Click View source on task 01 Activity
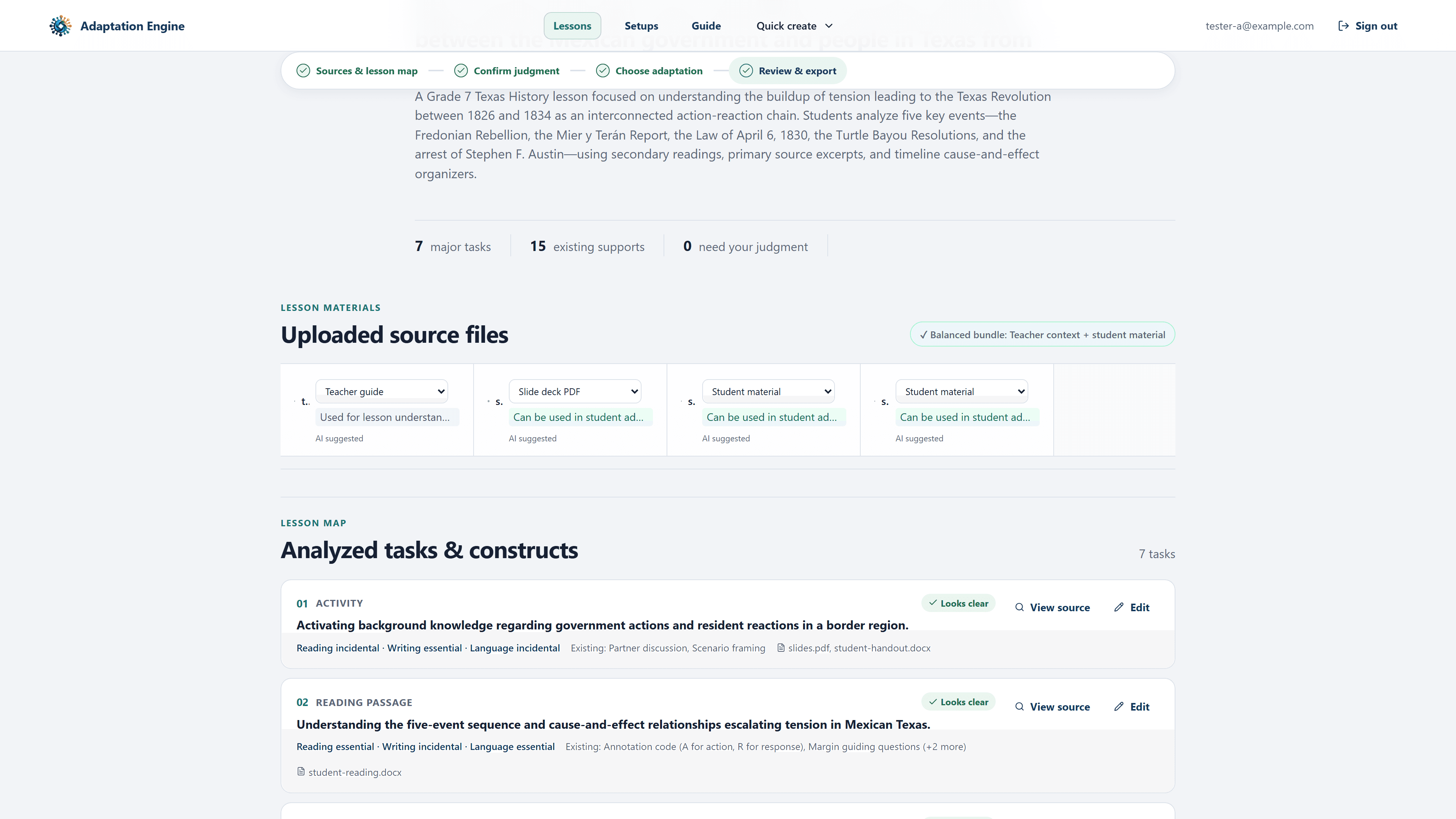Image resolution: width=1456 pixels, height=819 pixels. [x=1052, y=607]
